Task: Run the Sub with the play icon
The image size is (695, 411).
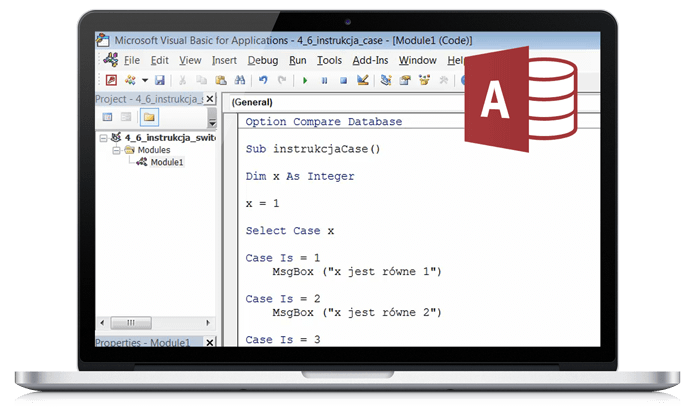Action: pyautogui.click(x=303, y=80)
